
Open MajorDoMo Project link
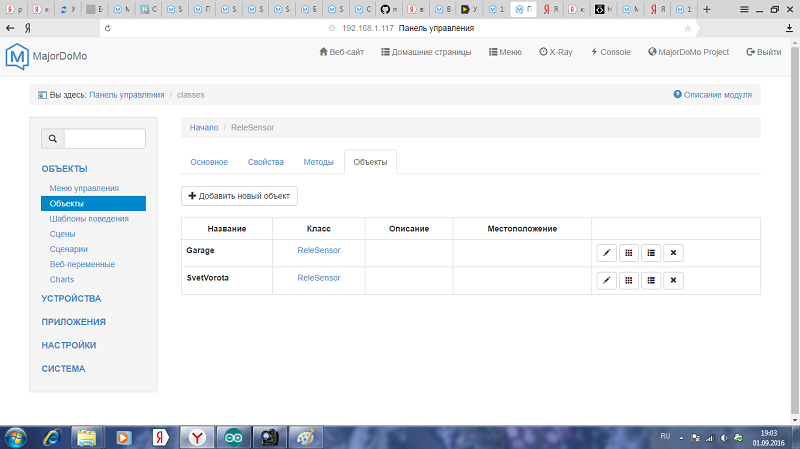688,52
